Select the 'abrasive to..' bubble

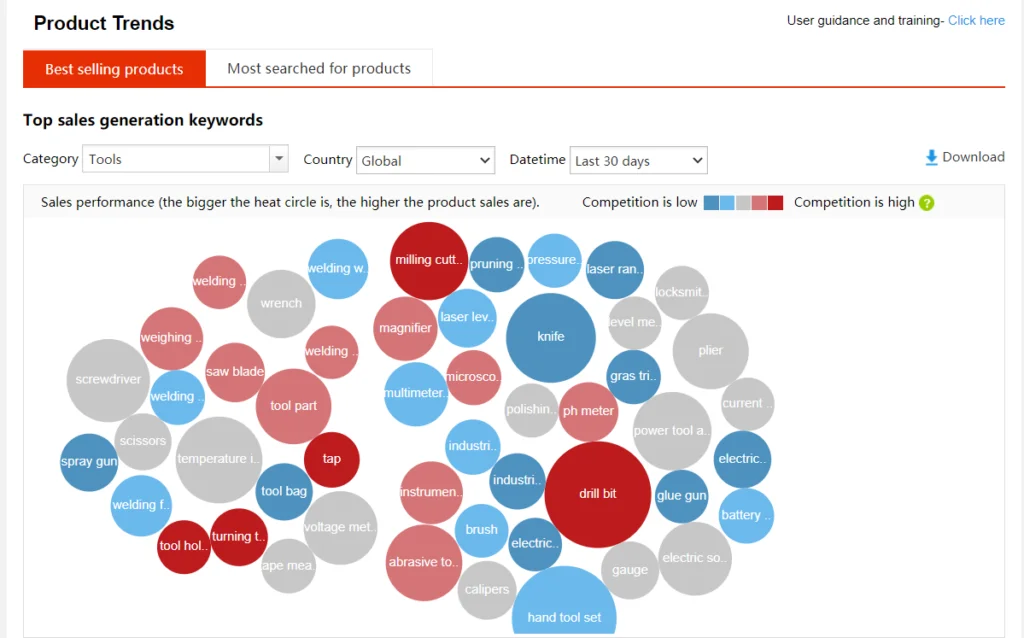click(423, 562)
